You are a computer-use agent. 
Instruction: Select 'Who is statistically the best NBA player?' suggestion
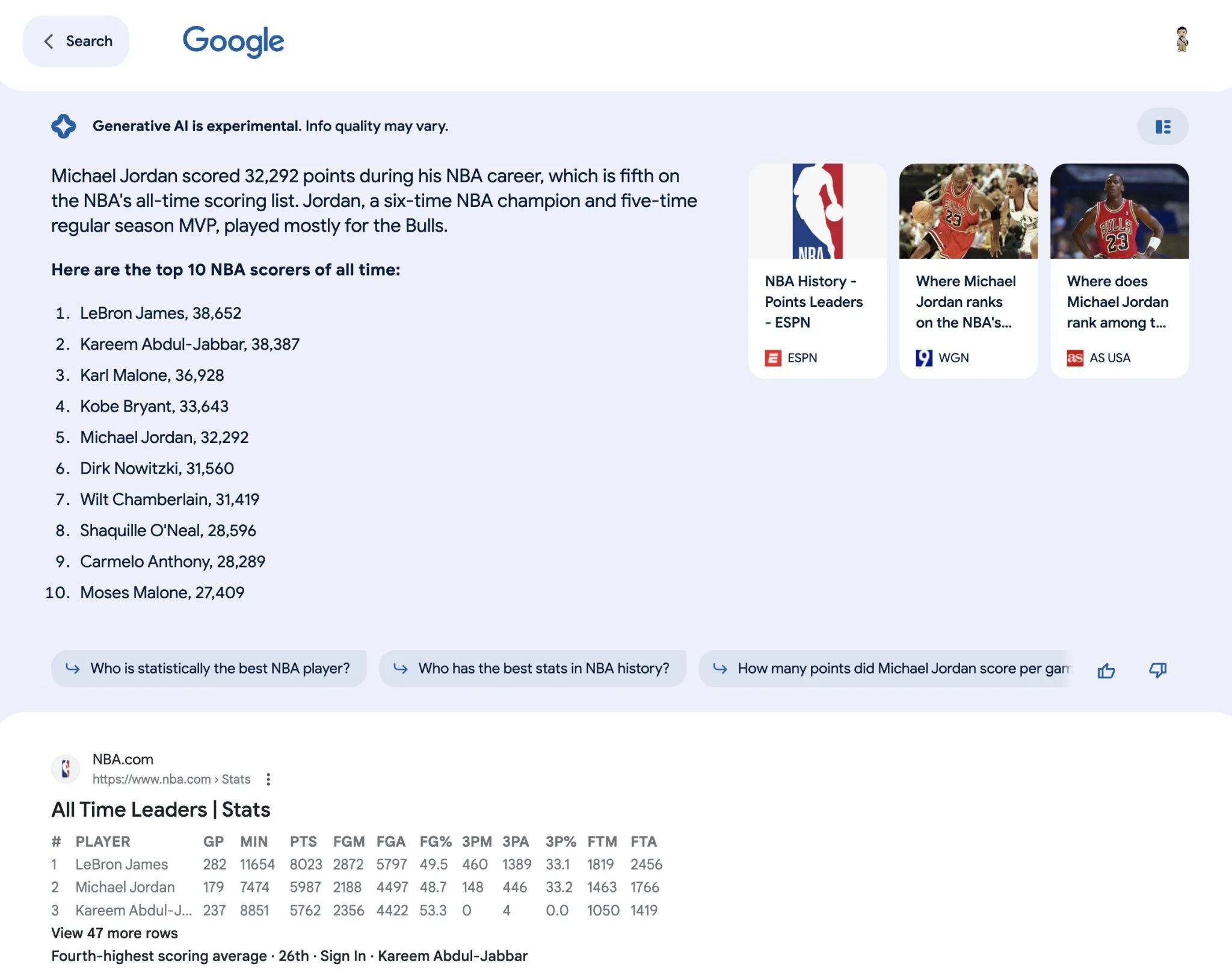(209, 669)
